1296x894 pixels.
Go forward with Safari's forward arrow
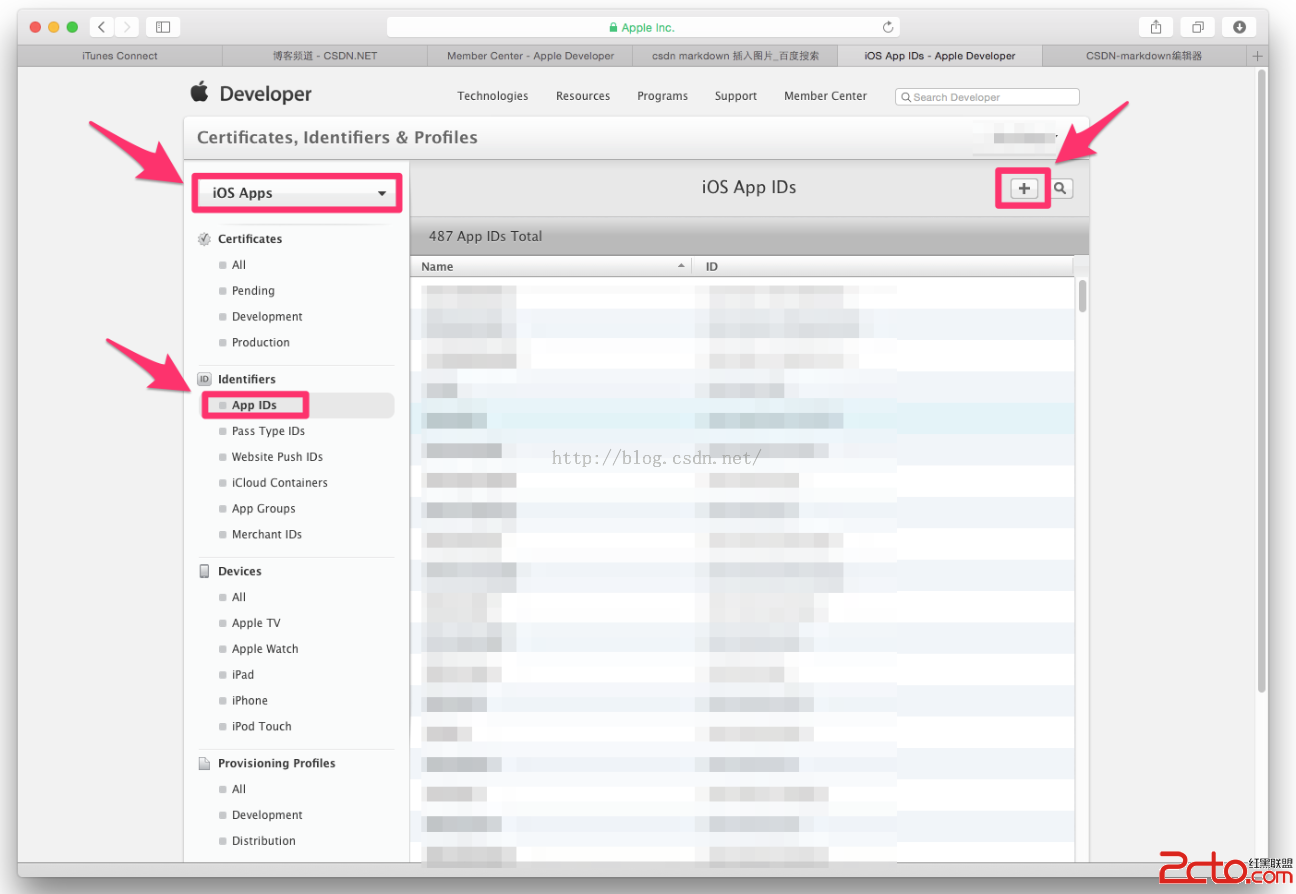tap(126, 27)
